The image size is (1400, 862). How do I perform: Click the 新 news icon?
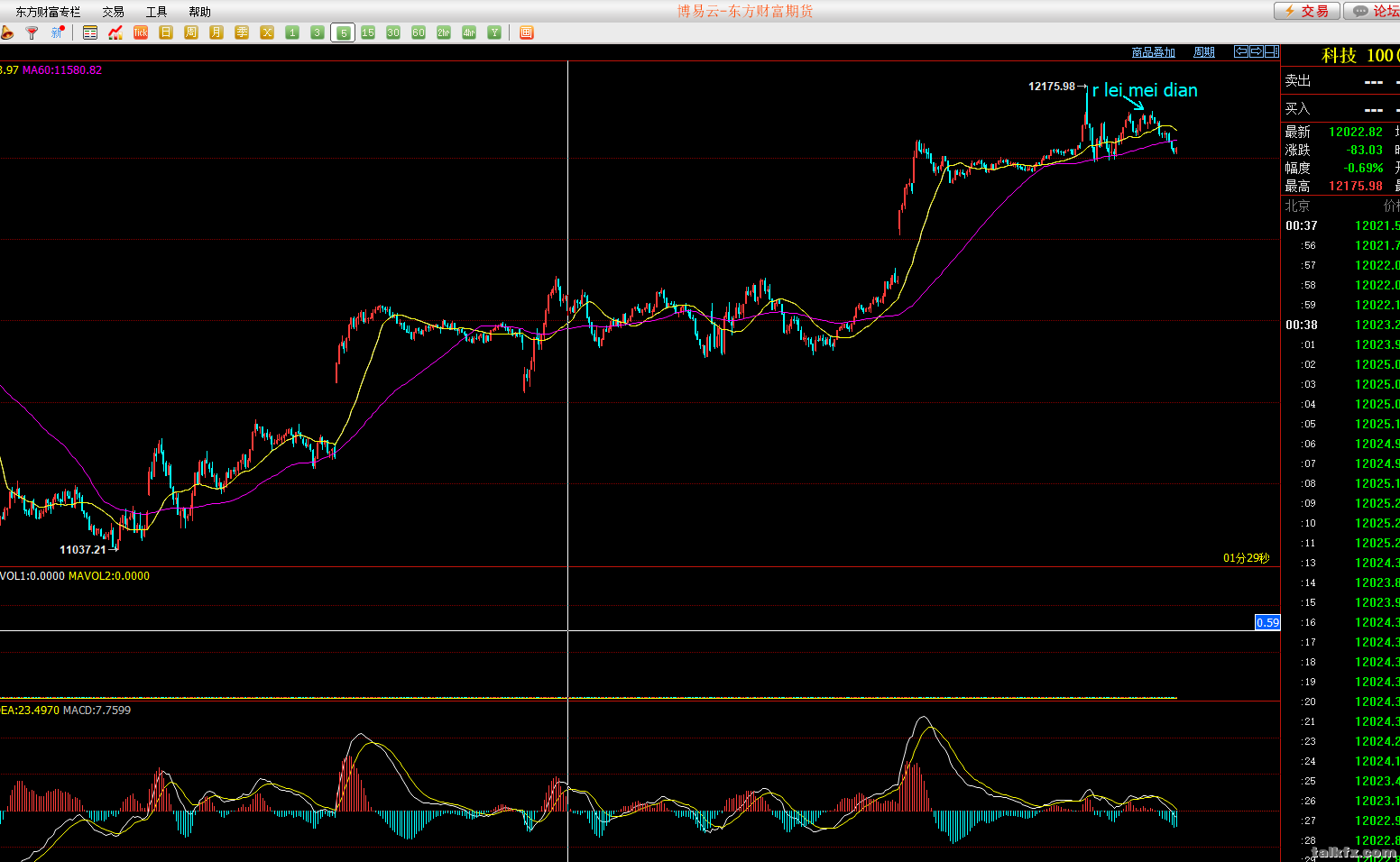tap(58, 32)
